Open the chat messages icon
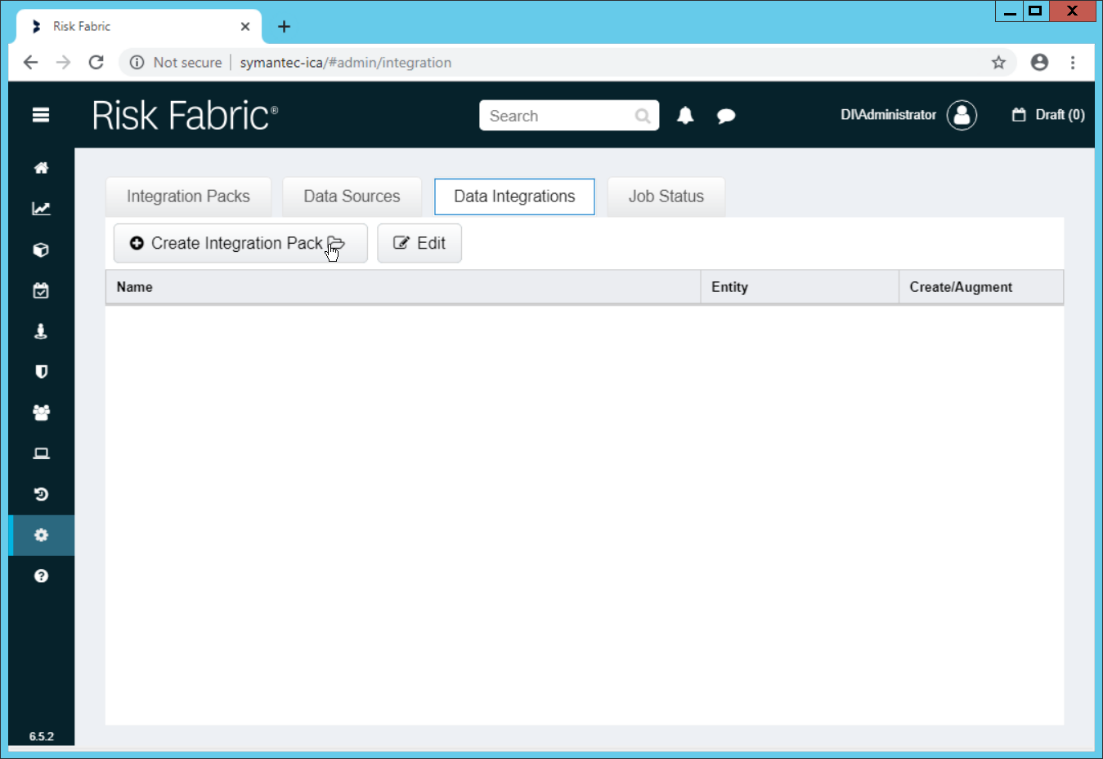 tap(726, 116)
